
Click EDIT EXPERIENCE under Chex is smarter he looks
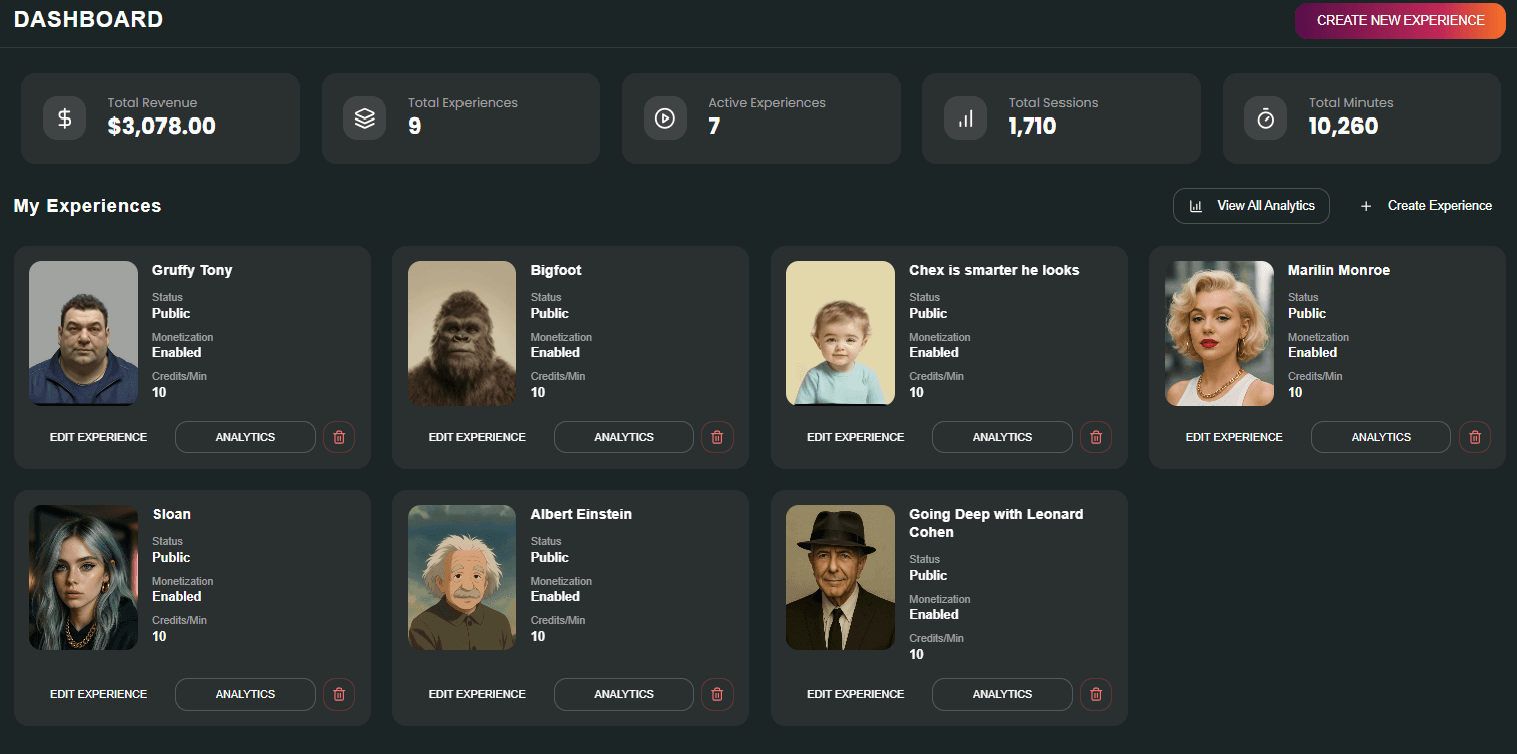tap(856, 436)
